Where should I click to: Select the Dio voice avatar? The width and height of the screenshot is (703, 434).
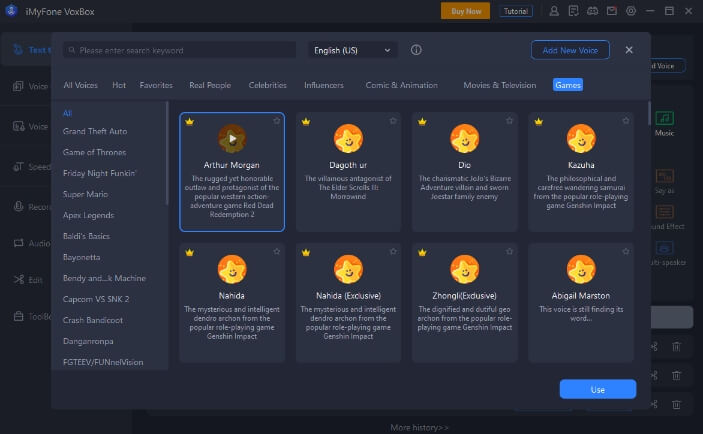464,139
